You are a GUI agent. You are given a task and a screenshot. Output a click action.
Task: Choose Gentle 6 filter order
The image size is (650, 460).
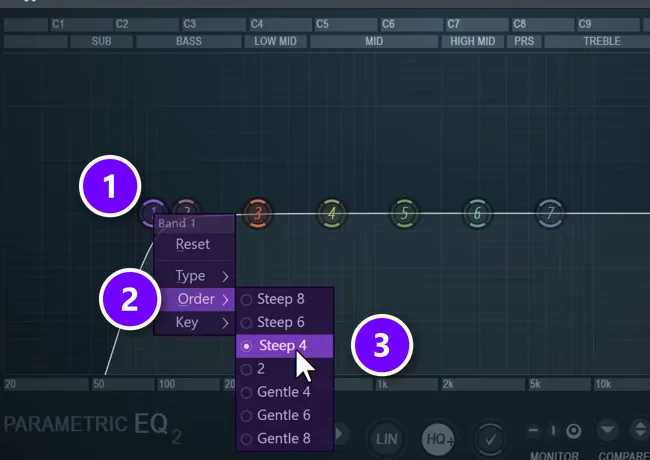click(x=285, y=415)
